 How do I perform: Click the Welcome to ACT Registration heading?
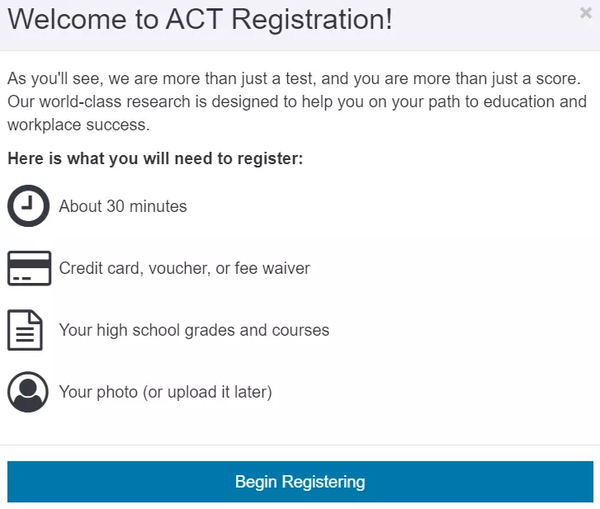click(x=200, y=19)
